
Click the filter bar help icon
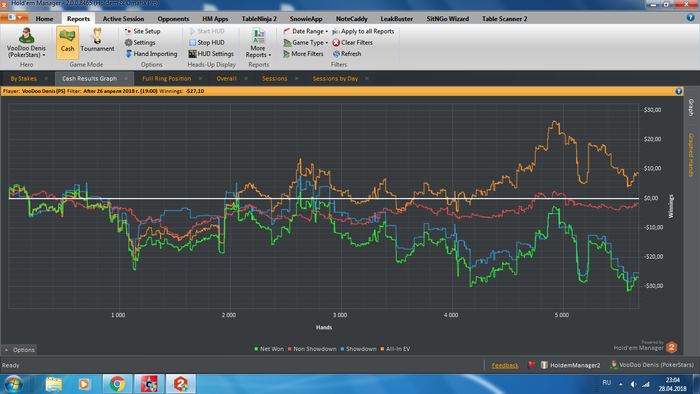pos(679,91)
